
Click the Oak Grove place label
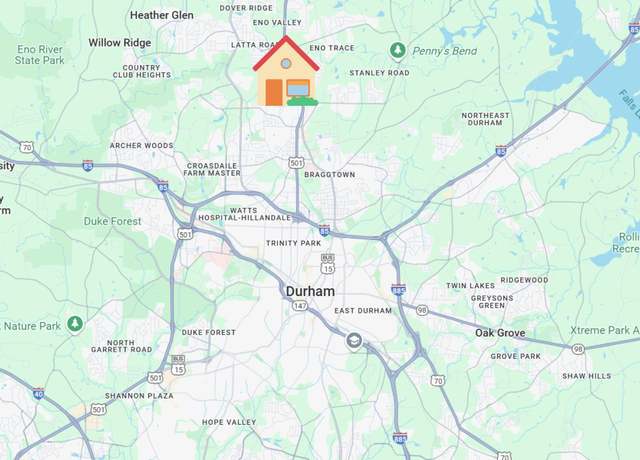[x=500, y=333]
